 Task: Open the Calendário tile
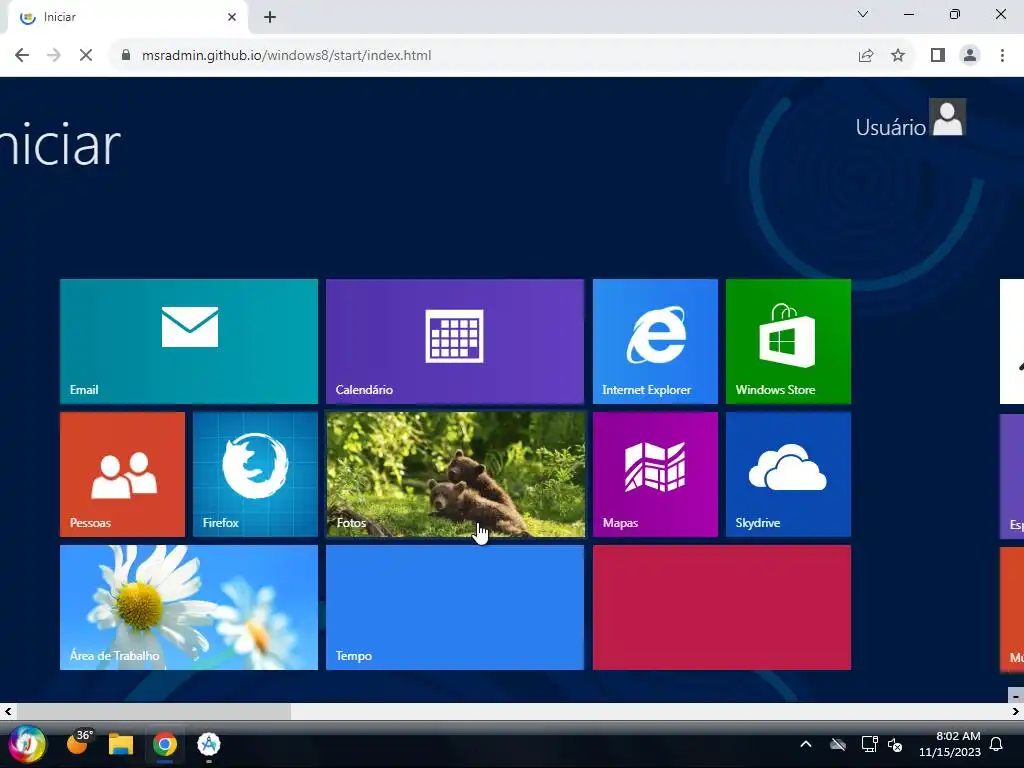[x=455, y=341]
